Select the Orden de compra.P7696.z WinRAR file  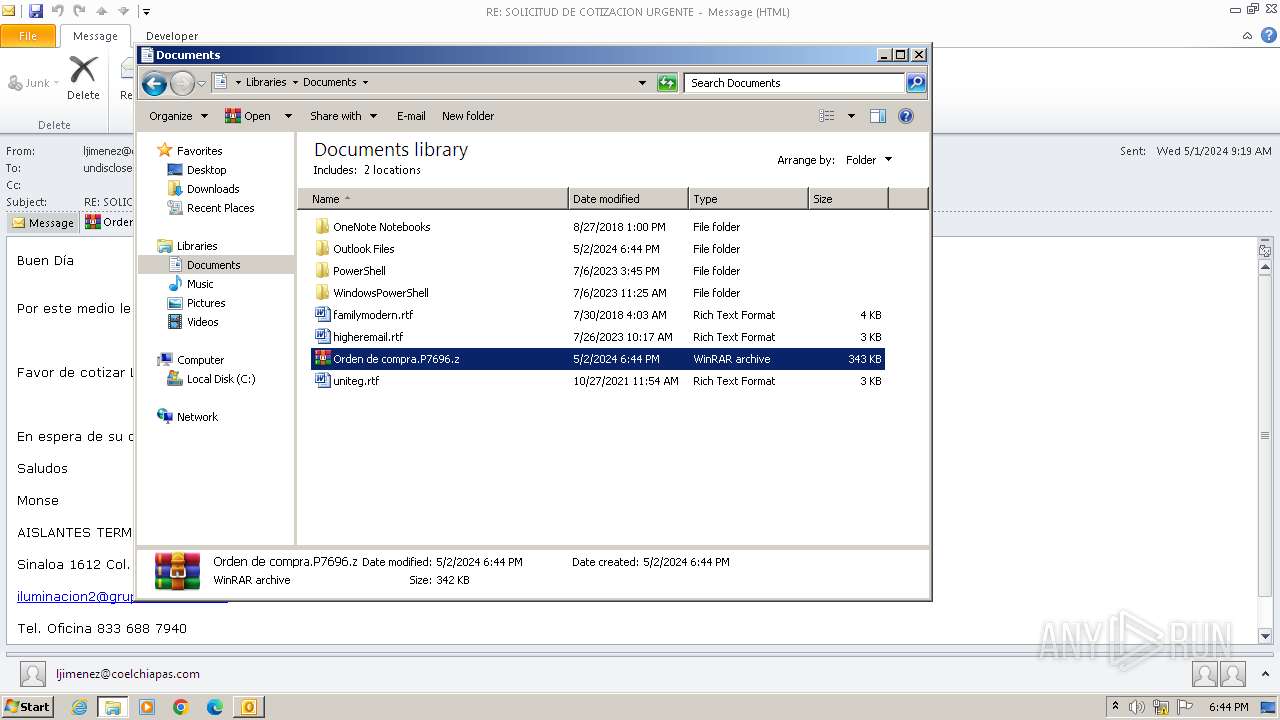(598, 359)
